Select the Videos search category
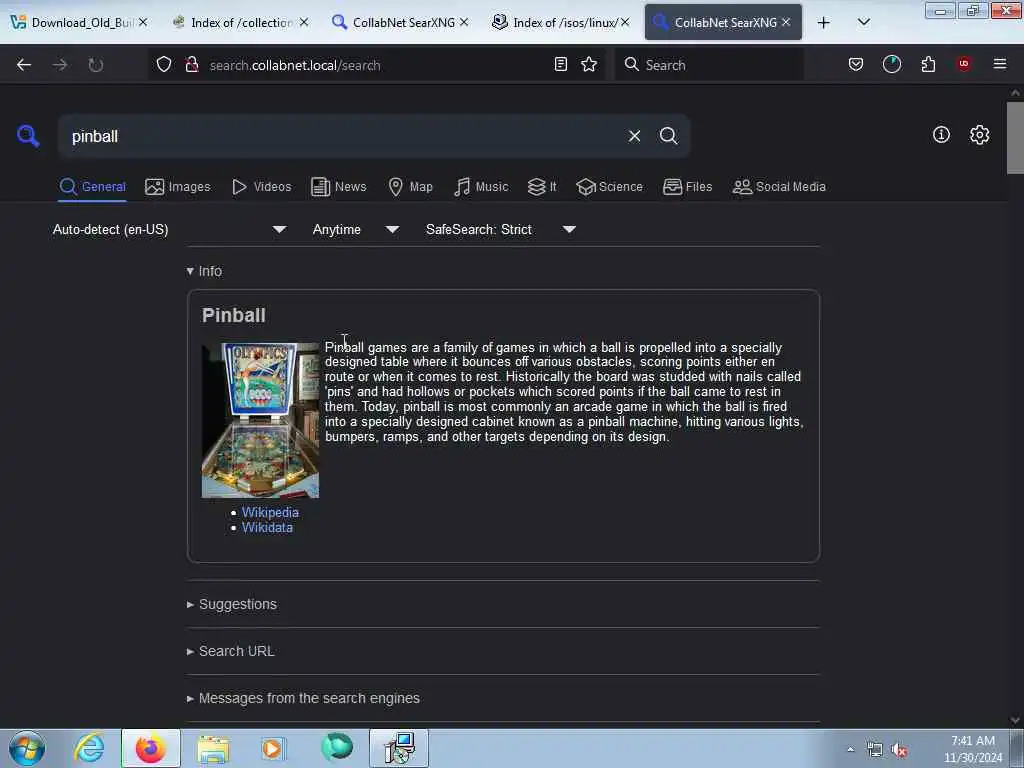1024x768 pixels. (261, 187)
